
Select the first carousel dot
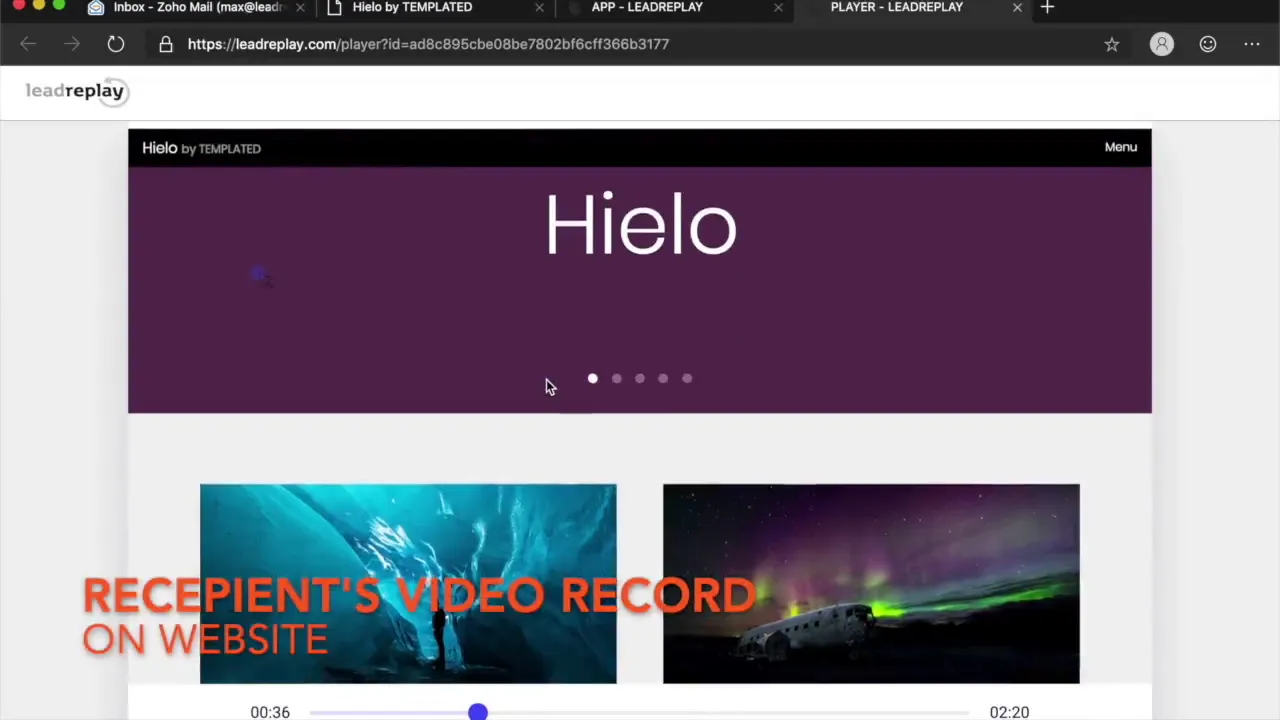(x=593, y=378)
